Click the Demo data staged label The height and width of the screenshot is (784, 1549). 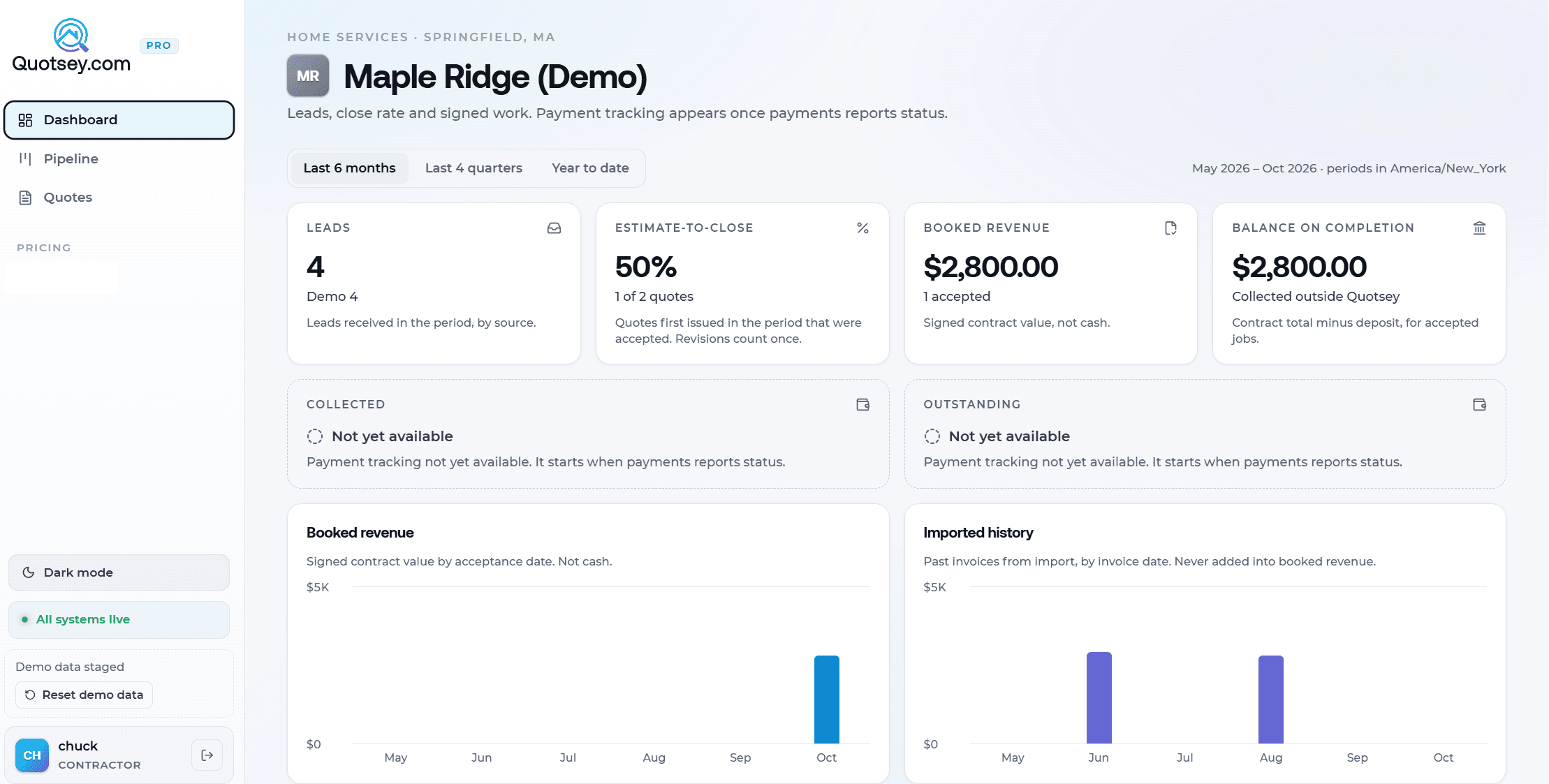coord(70,667)
